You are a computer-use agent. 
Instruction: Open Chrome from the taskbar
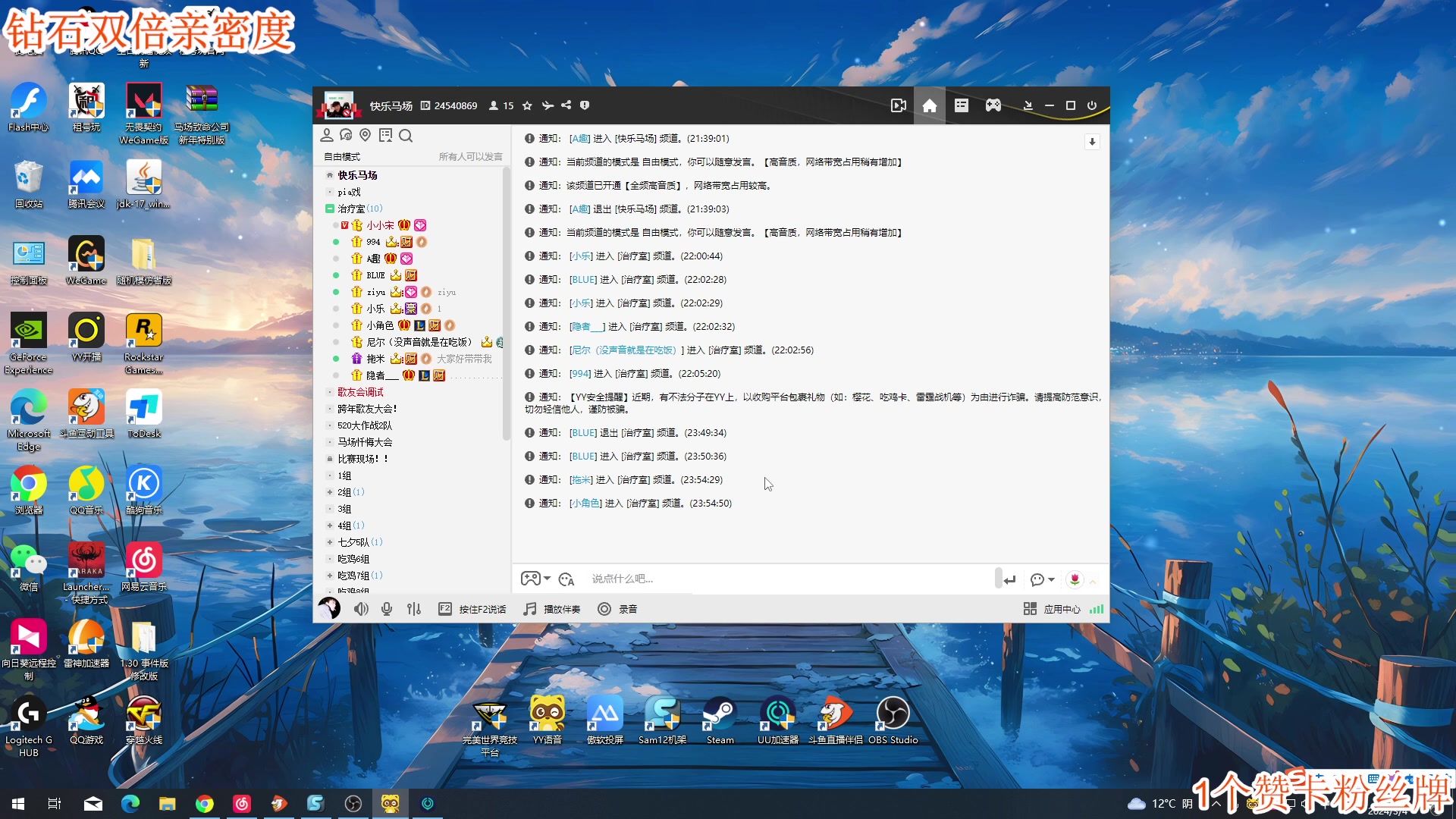click(204, 804)
